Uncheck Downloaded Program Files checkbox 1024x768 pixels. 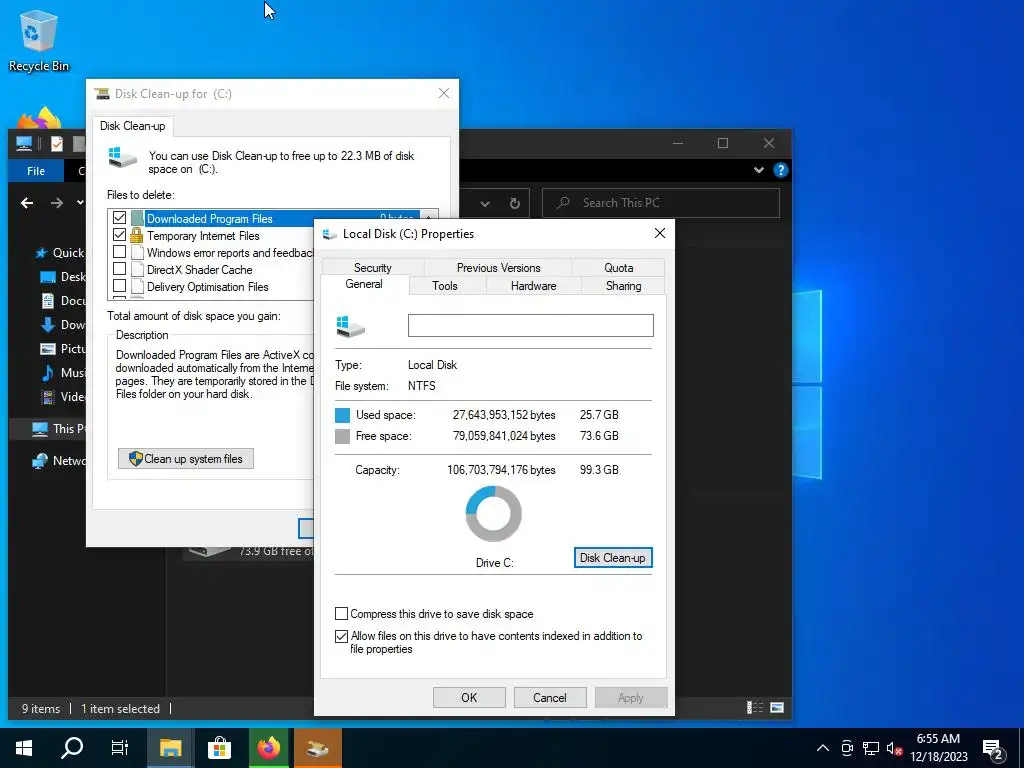point(120,218)
